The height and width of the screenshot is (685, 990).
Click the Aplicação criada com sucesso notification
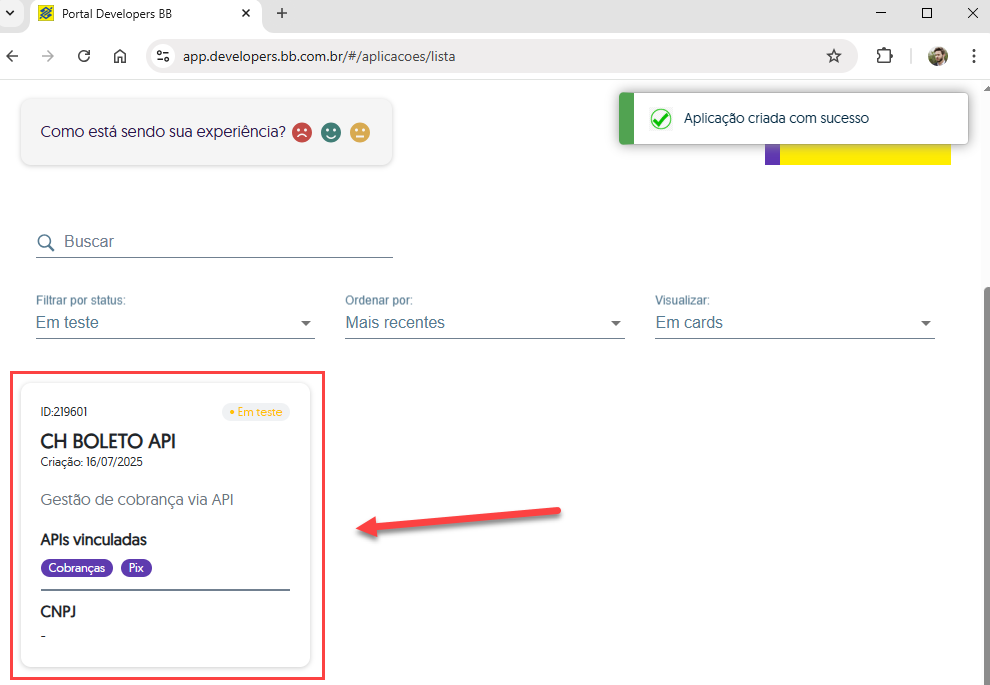pyautogui.click(x=794, y=118)
